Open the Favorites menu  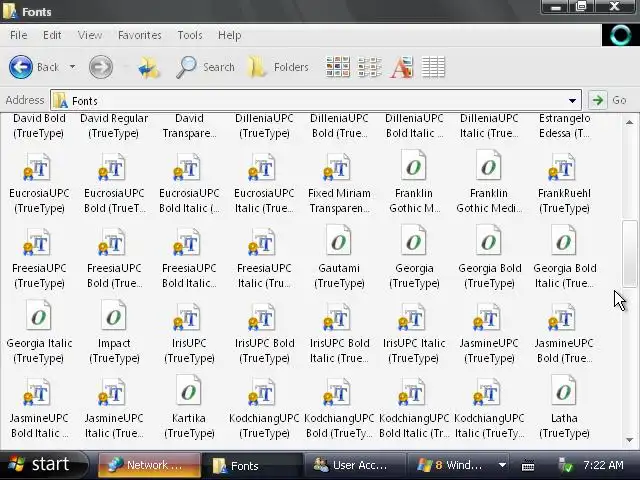pos(140,36)
